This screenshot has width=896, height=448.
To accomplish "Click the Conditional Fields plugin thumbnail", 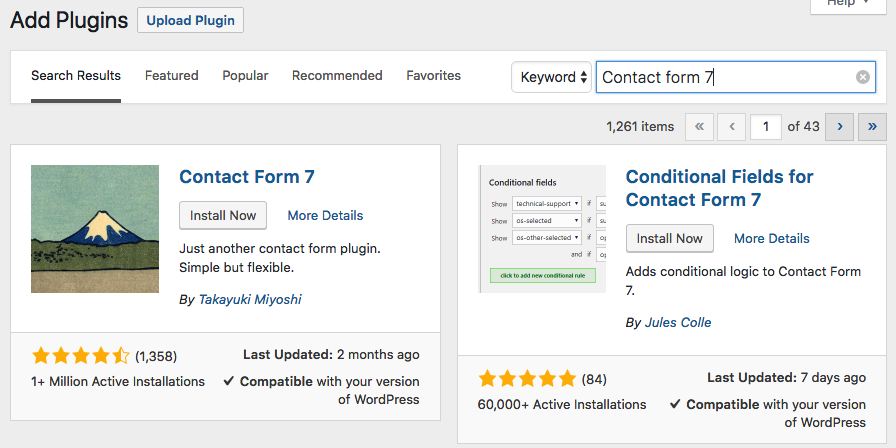I will (542, 229).
